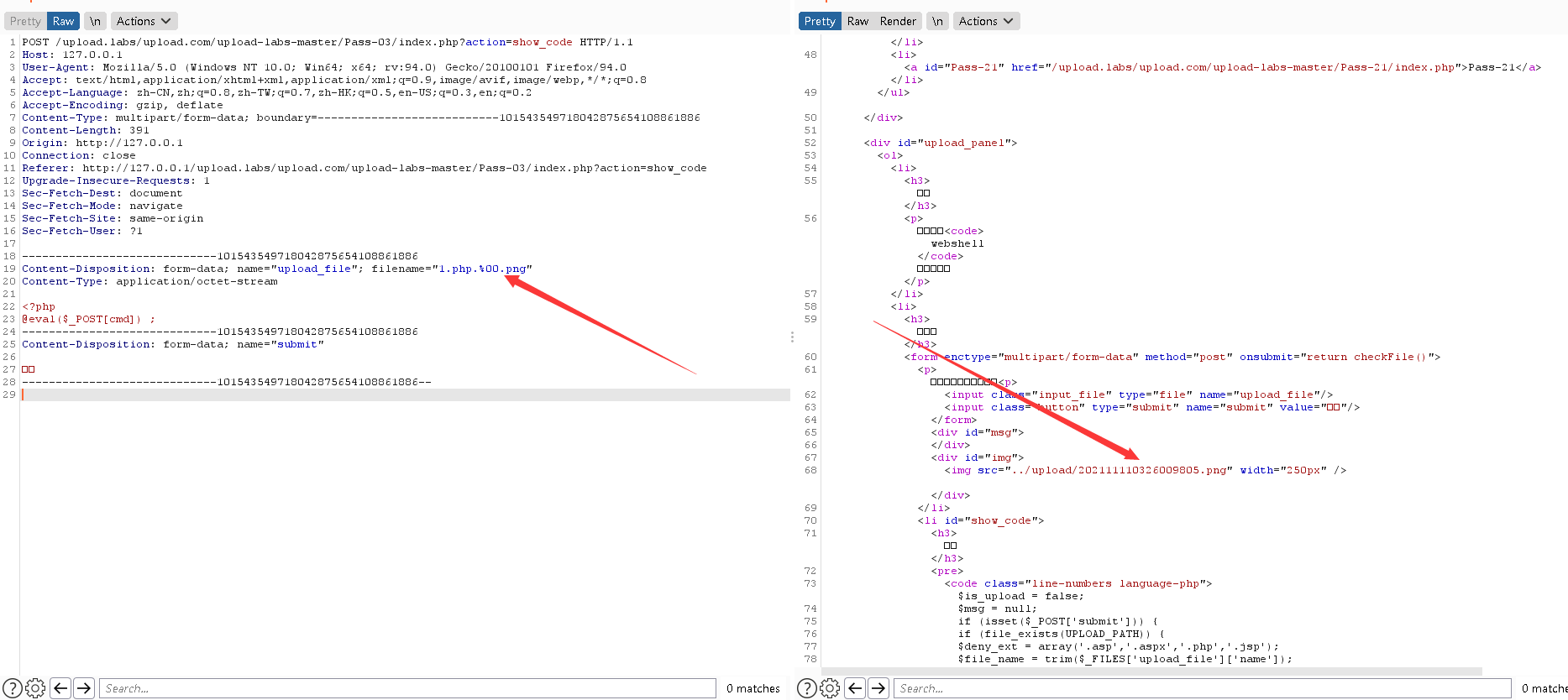Switch response view to Raw tab
This screenshot has width=1568, height=700.
pyautogui.click(x=857, y=21)
